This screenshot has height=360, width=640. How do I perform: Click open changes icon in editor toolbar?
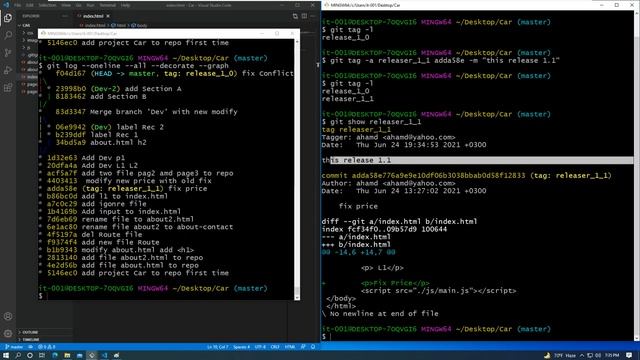295,16
